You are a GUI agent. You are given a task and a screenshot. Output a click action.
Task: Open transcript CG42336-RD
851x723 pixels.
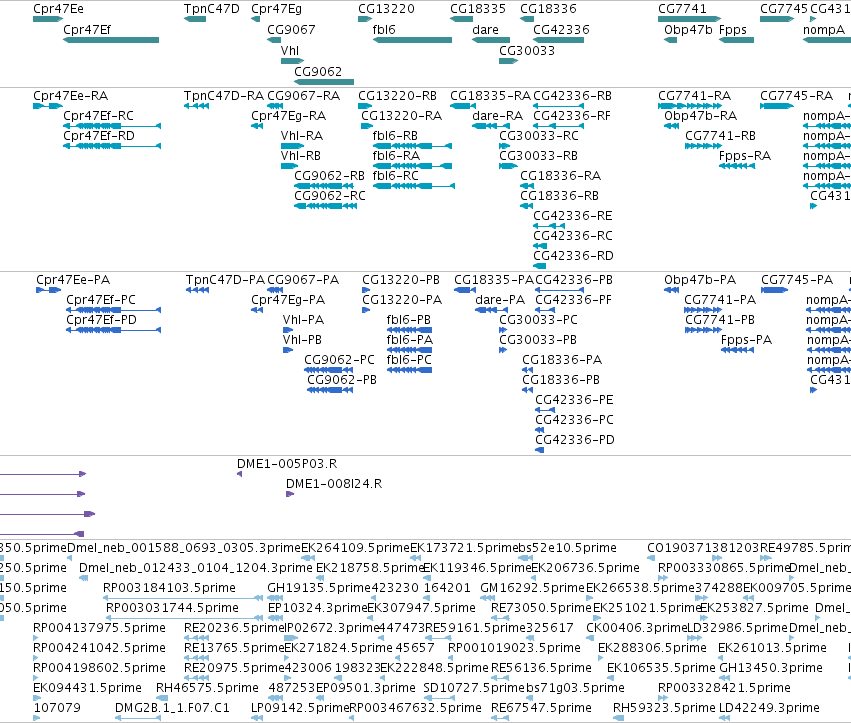coord(573,256)
